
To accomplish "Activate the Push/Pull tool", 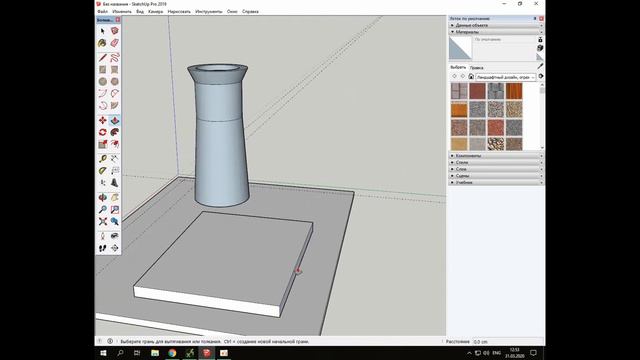I will point(115,120).
